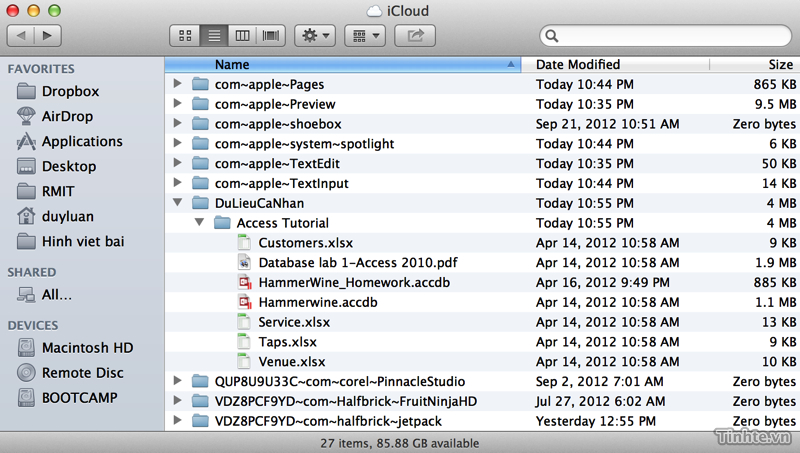800x453 pixels.
Task: Click the Dropbox folder icon in sidebar
Action: point(26,91)
